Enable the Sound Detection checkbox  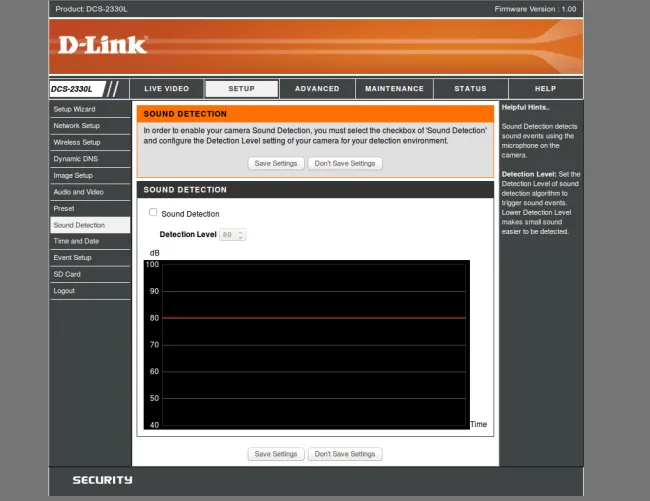(x=153, y=212)
